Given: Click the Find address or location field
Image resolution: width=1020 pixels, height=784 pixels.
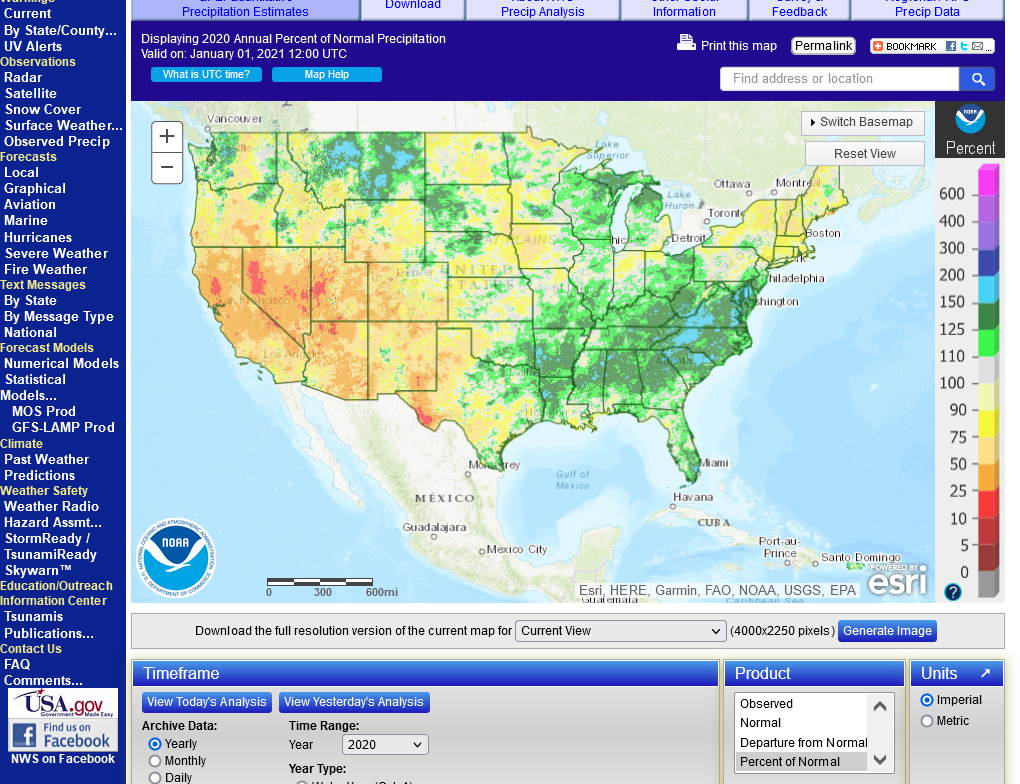Looking at the screenshot, I should coord(839,79).
